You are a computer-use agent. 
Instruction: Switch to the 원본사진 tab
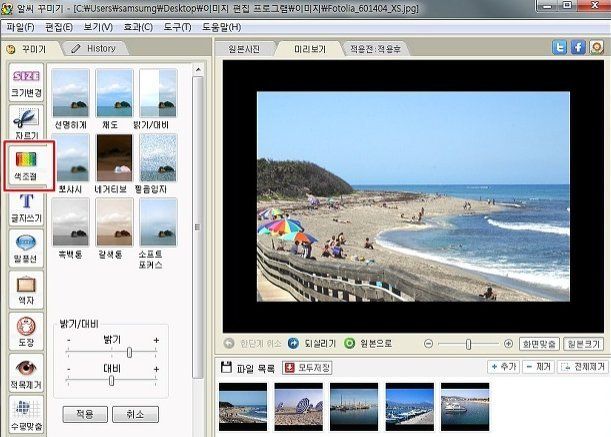pos(244,49)
